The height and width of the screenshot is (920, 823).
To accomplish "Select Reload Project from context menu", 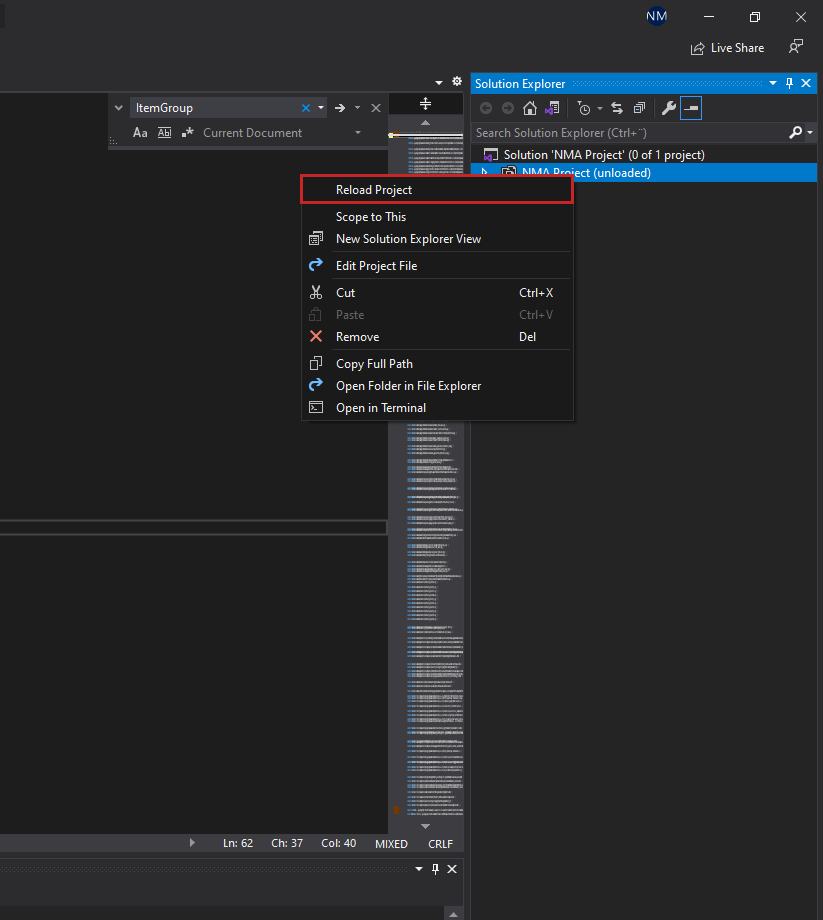I will (374, 190).
